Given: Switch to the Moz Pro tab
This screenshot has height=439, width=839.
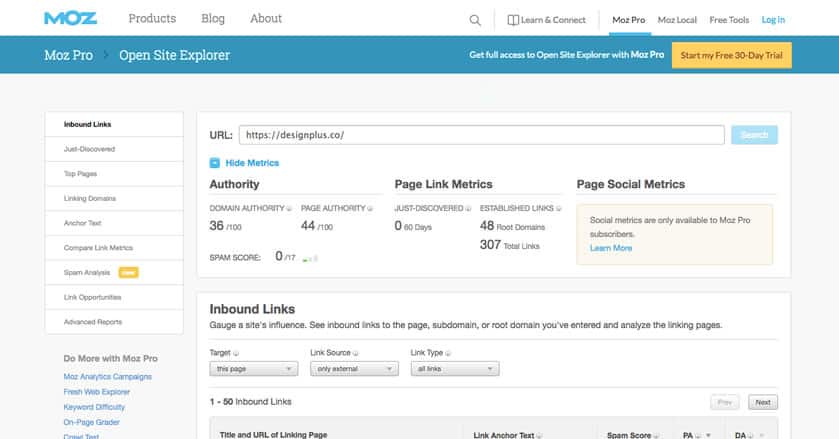Looking at the screenshot, I should [x=629, y=20].
